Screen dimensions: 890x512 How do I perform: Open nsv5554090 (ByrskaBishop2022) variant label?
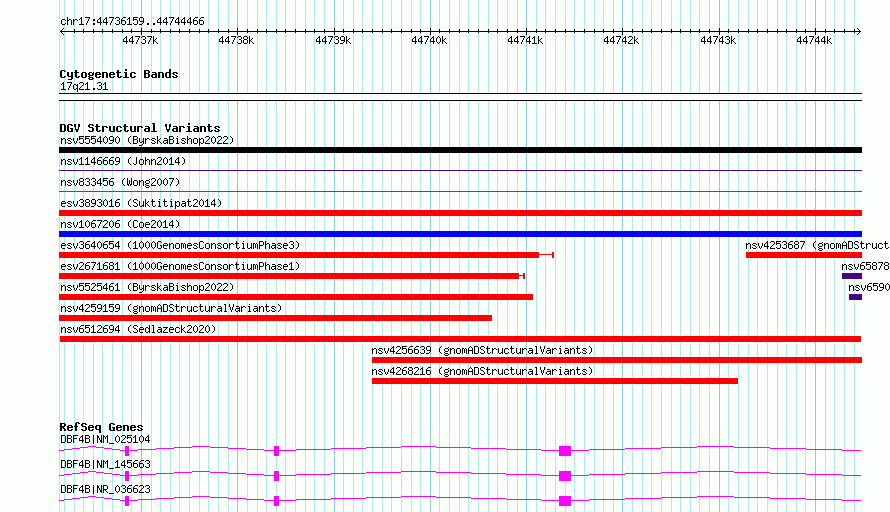pyautogui.click(x=147, y=140)
